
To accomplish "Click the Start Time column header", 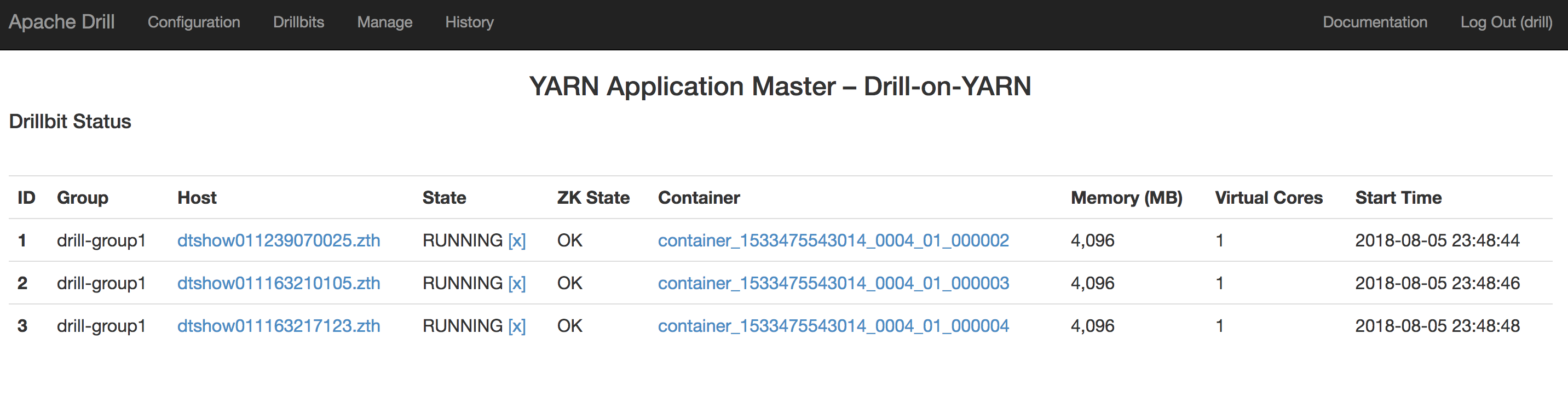I will coord(1398,198).
